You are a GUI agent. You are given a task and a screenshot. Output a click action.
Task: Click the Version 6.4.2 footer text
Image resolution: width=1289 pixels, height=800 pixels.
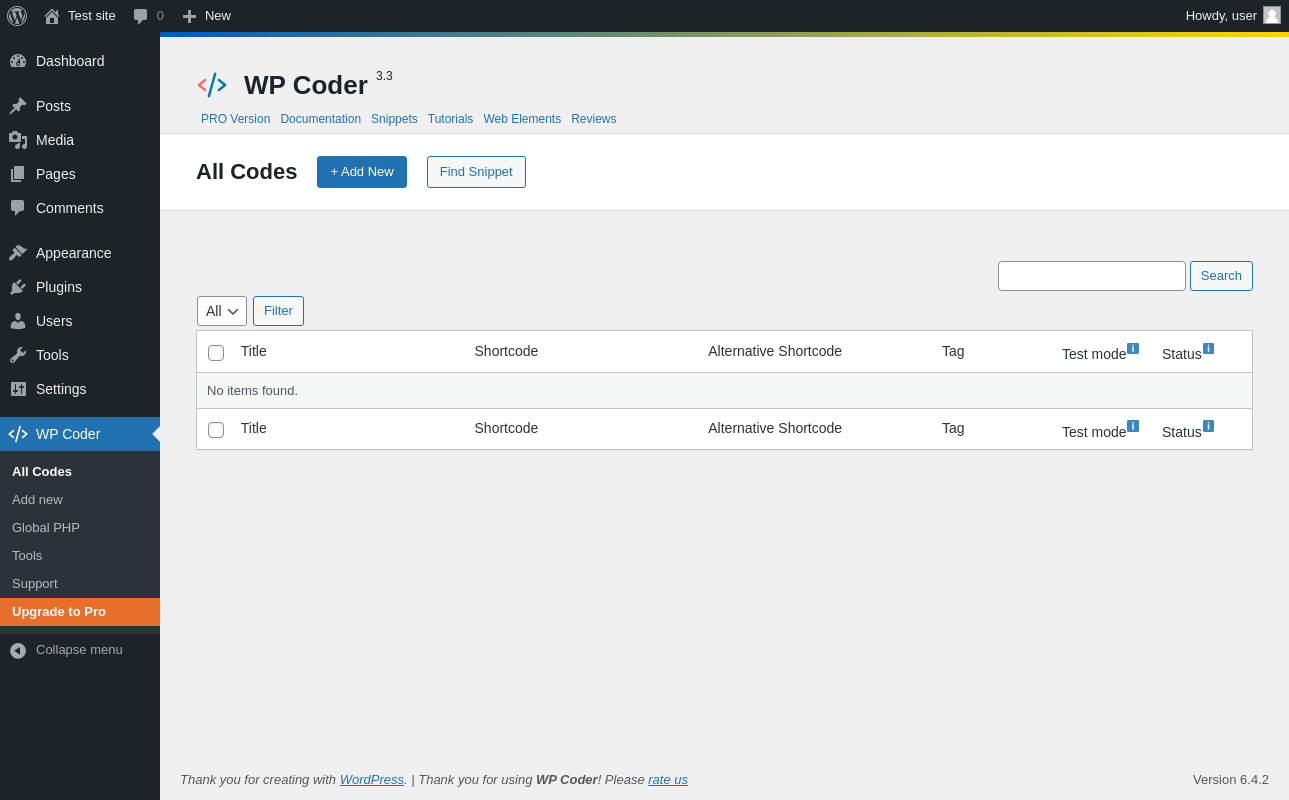click(1231, 780)
